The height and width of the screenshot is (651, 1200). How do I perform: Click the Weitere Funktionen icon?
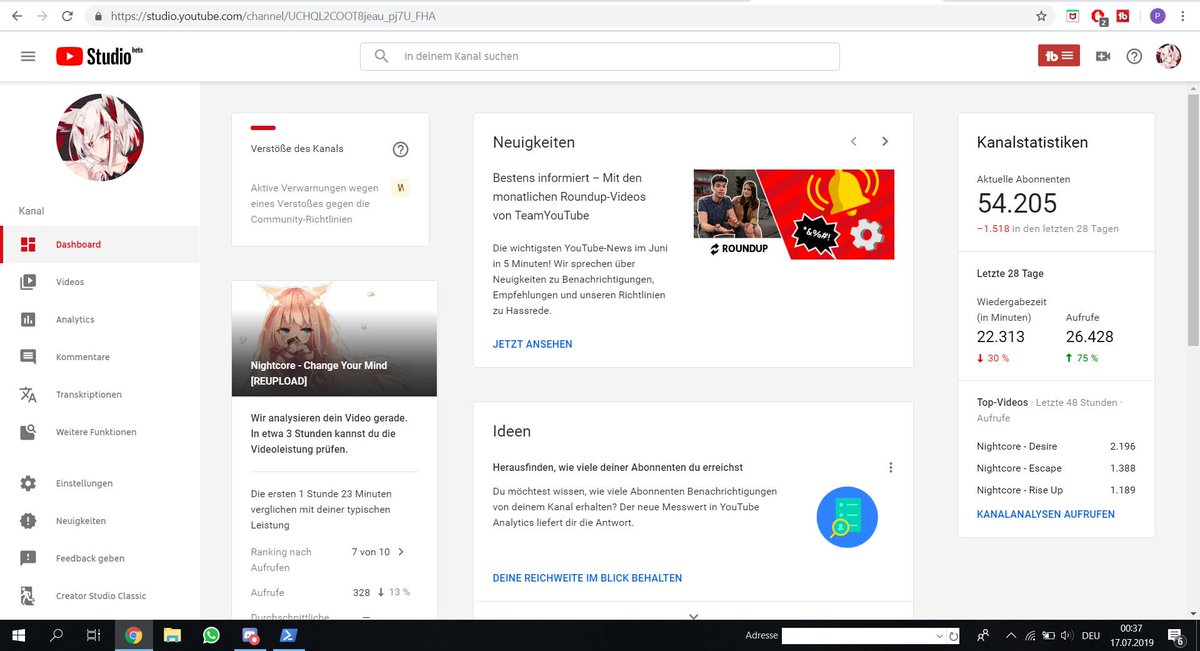(x=28, y=432)
